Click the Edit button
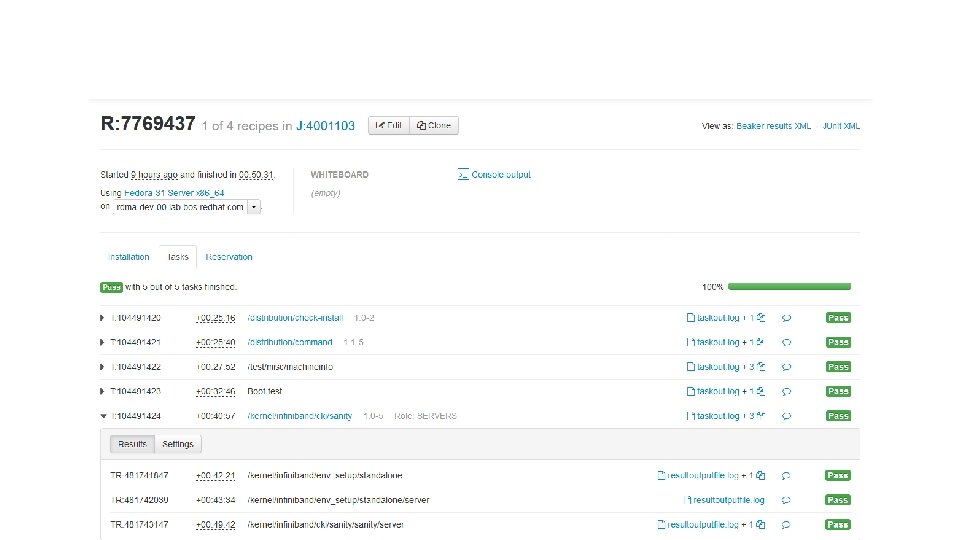960x540 pixels. coord(389,126)
